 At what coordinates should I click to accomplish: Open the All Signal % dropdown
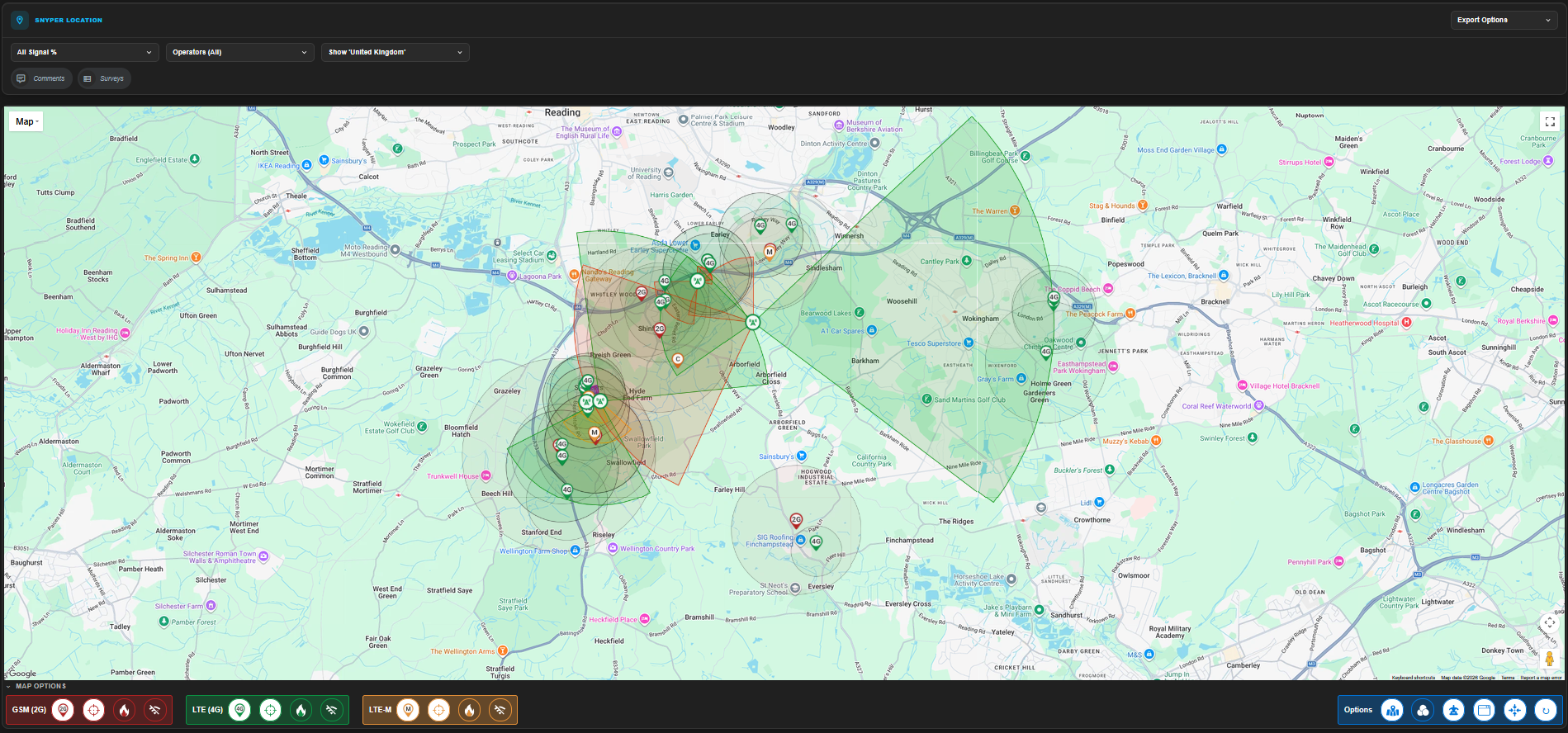pos(85,52)
